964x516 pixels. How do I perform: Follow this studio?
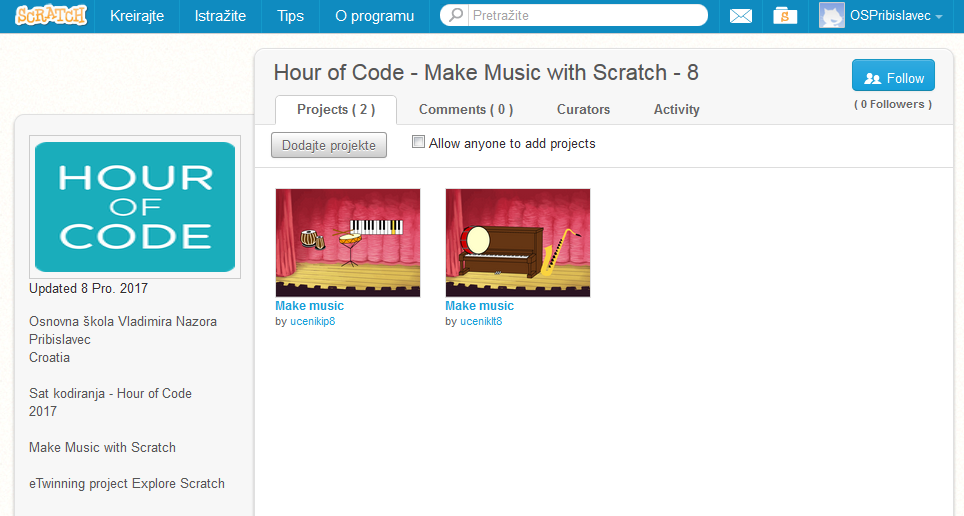[893, 76]
